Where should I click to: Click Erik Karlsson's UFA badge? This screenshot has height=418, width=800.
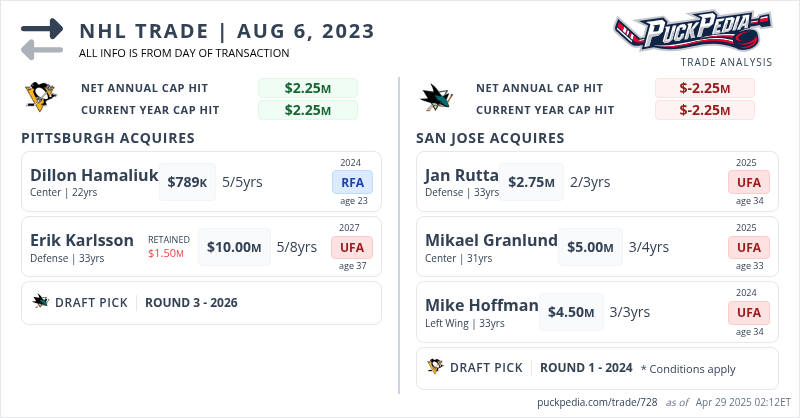(x=352, y=247)
